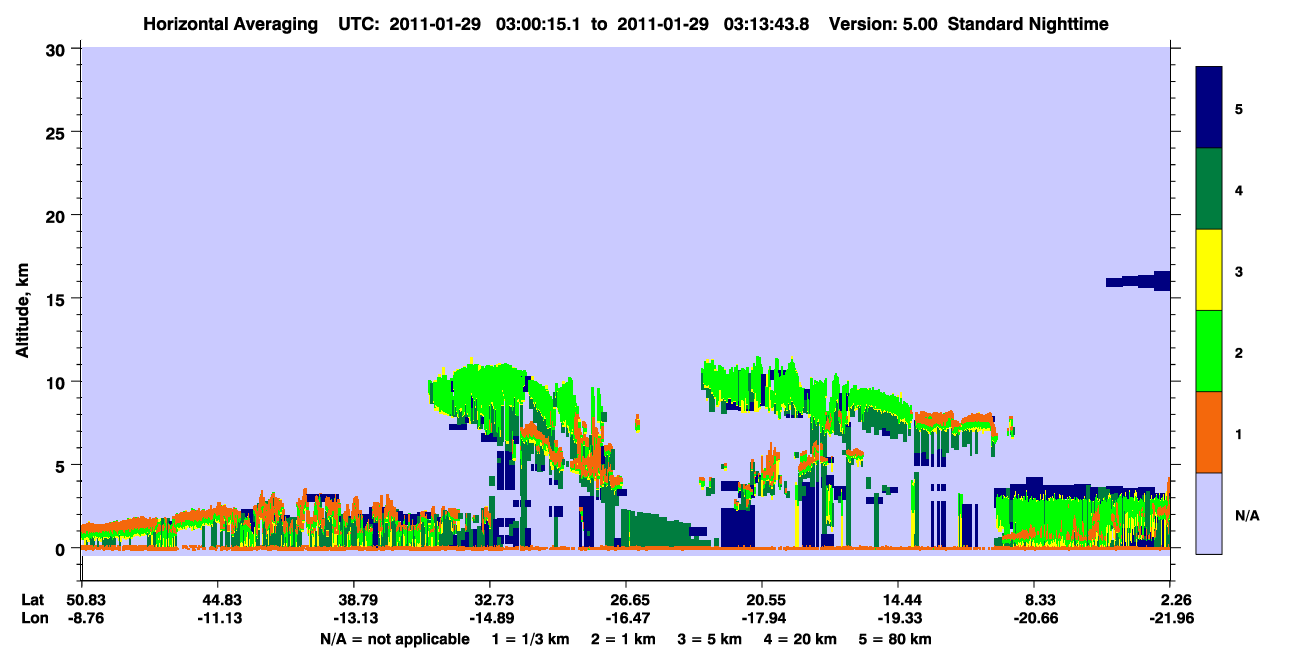This screenshot has height=667, width=1300.
Task: Click the altitude tick label 20
Action: click(x=57, y=215)
